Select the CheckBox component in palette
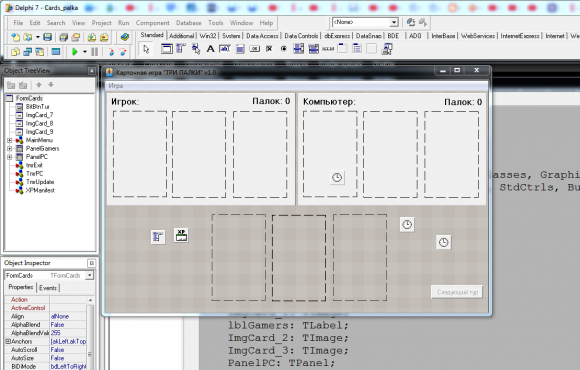 pos(269,49)
